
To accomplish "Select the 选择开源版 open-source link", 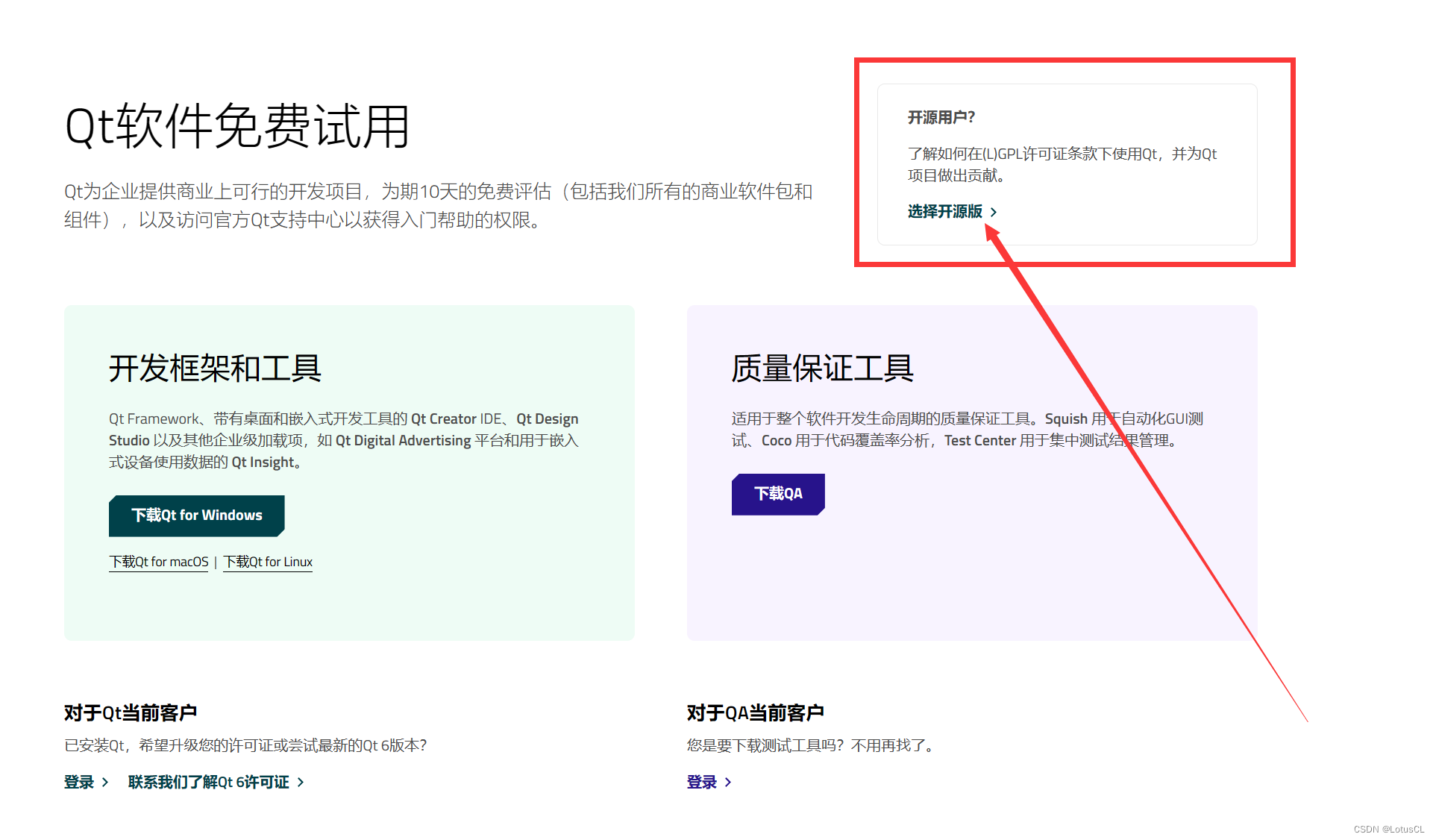I will tap(946, 211).
